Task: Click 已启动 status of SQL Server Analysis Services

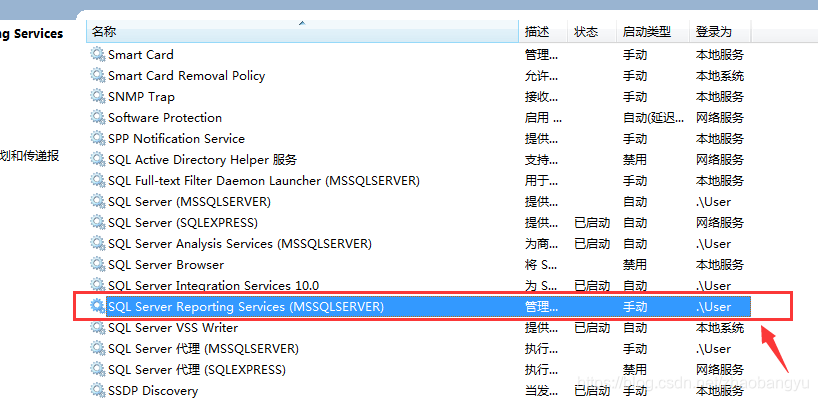Action: pos(592,244)
